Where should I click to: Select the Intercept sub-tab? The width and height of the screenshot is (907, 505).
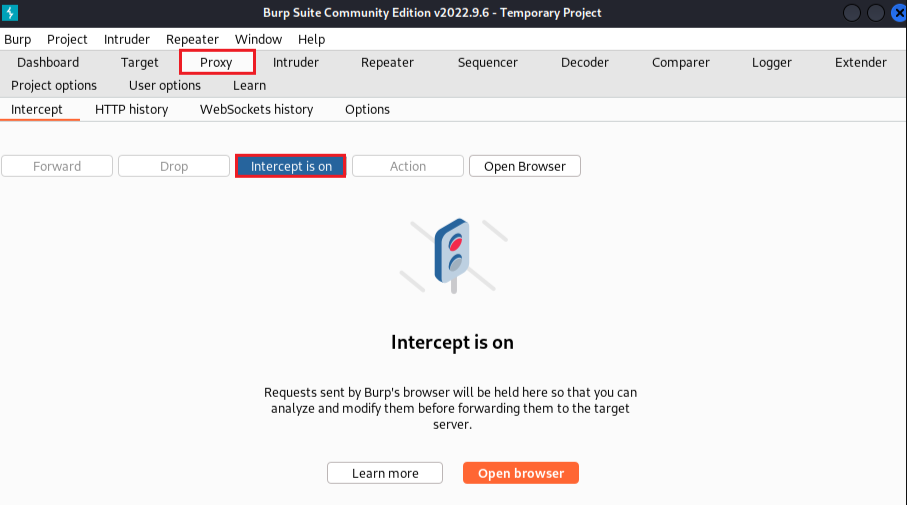point(36,109)
